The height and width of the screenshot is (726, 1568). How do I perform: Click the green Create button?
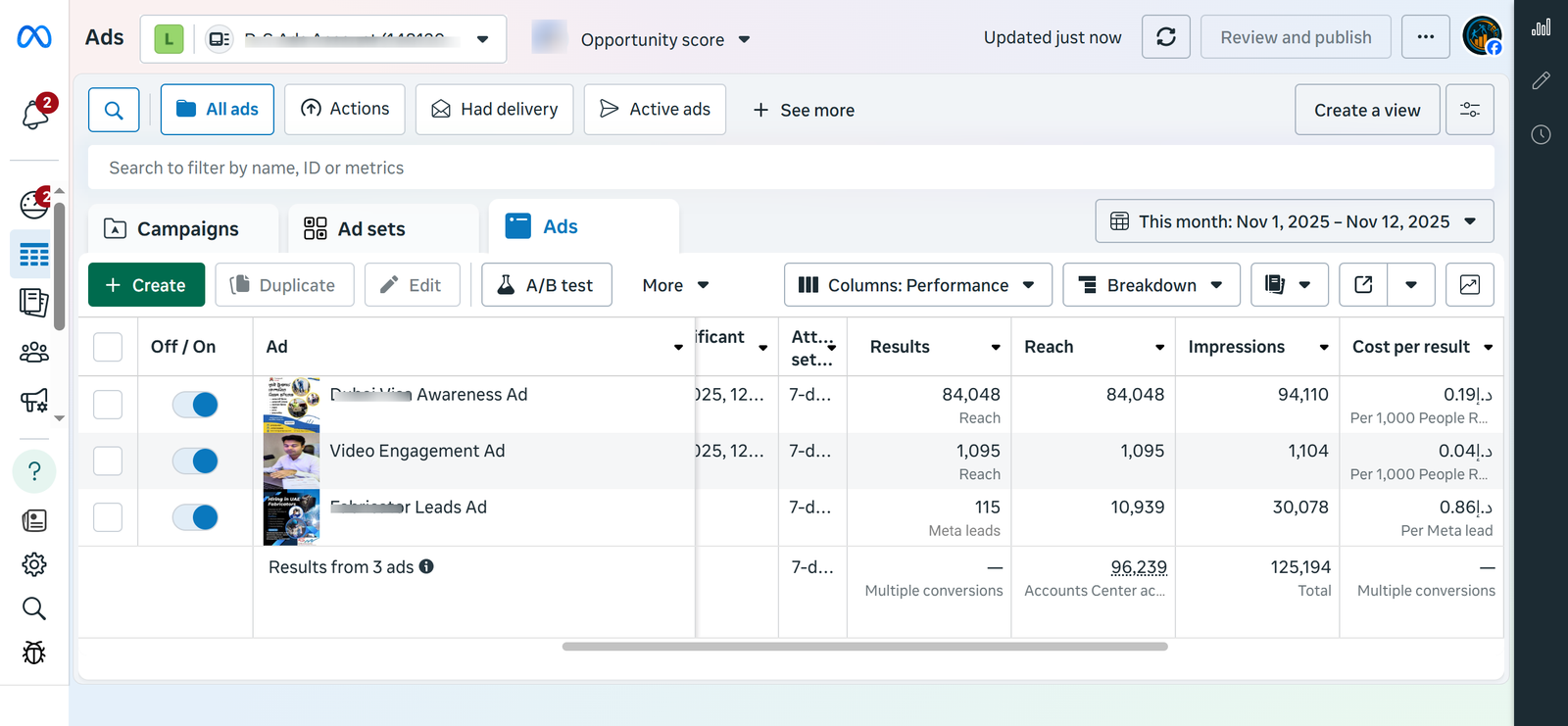pos(147,285)
